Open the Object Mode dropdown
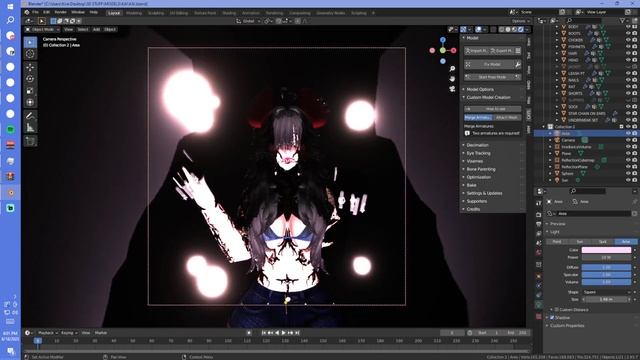640x360 pixels. click(x=42, y=29)
